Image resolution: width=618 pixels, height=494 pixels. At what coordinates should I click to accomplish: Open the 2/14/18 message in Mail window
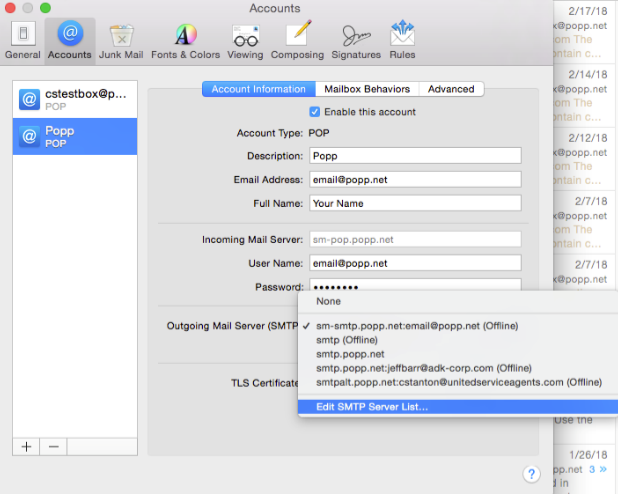pos(585,95)
